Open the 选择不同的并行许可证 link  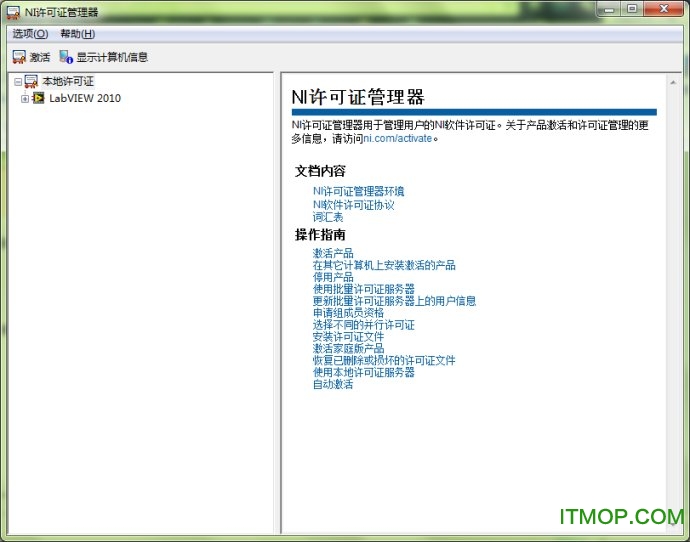pos(364,325)
